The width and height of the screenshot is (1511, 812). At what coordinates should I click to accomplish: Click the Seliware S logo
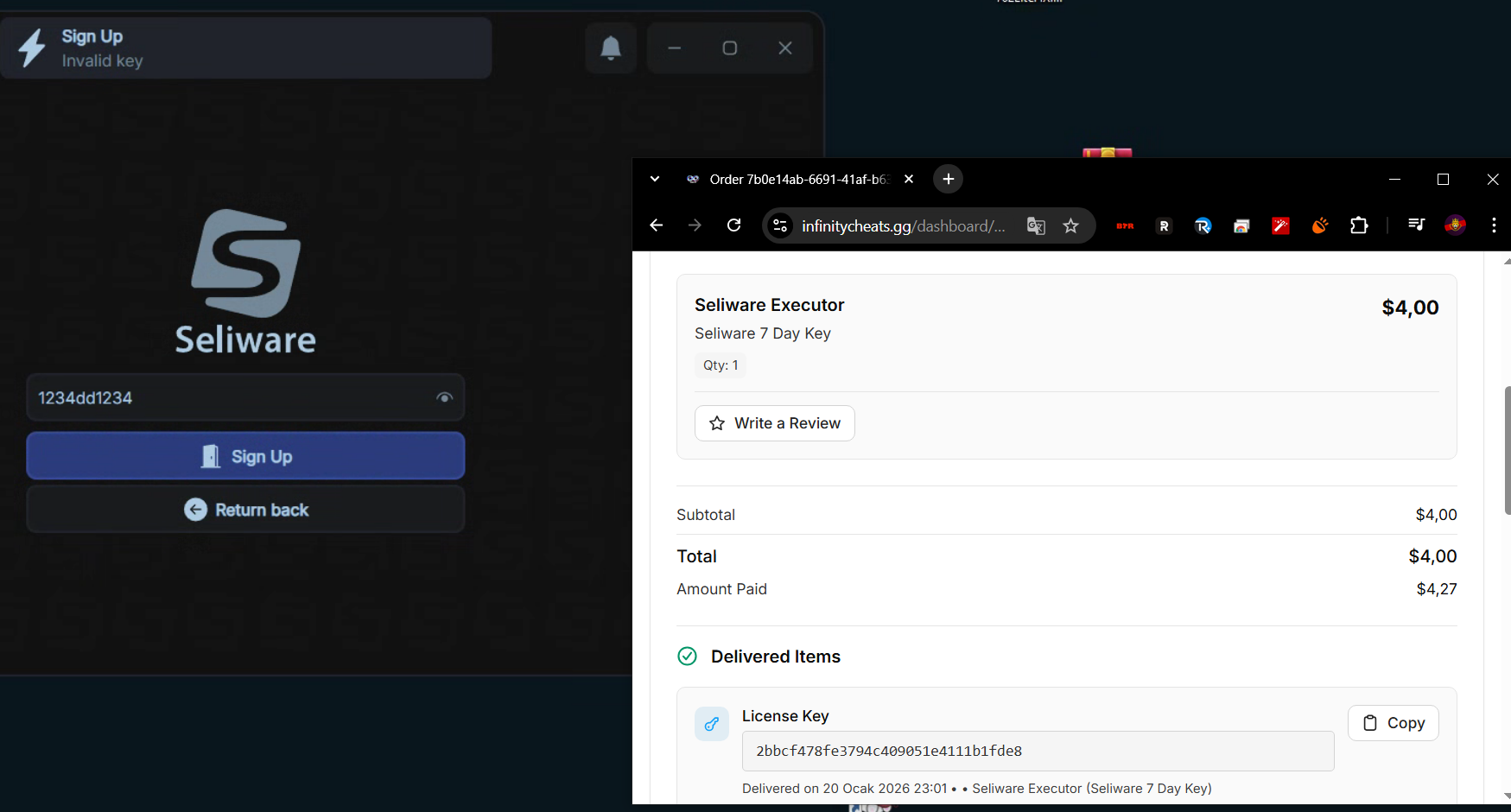click(246, 263)
